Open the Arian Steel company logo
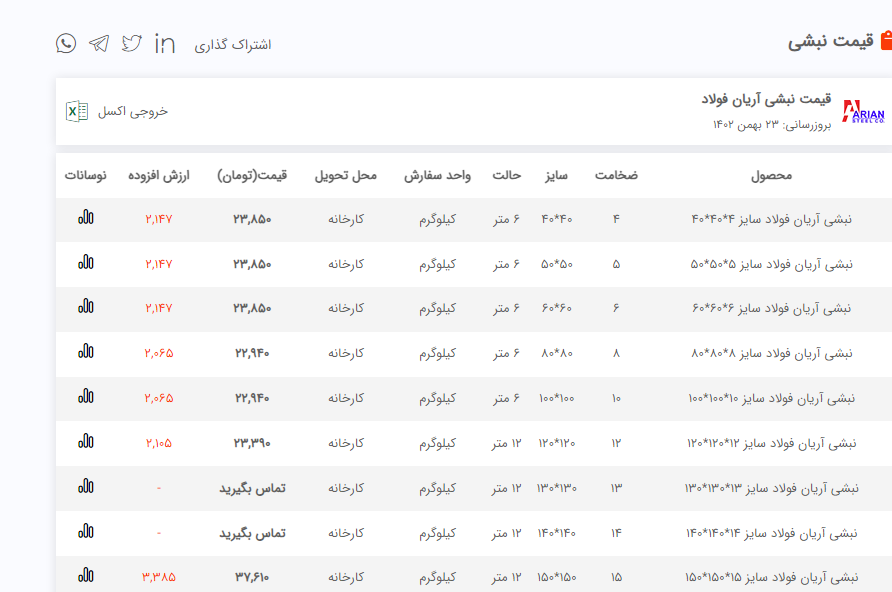 863,111
